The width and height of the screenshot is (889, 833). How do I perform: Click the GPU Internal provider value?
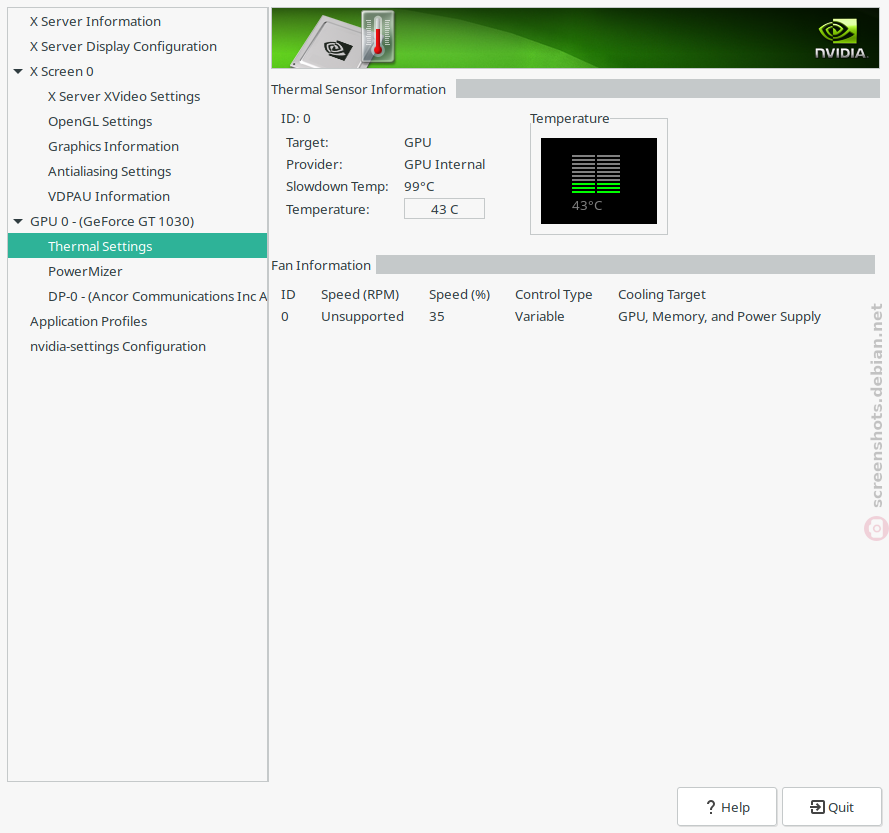point(444,164)
